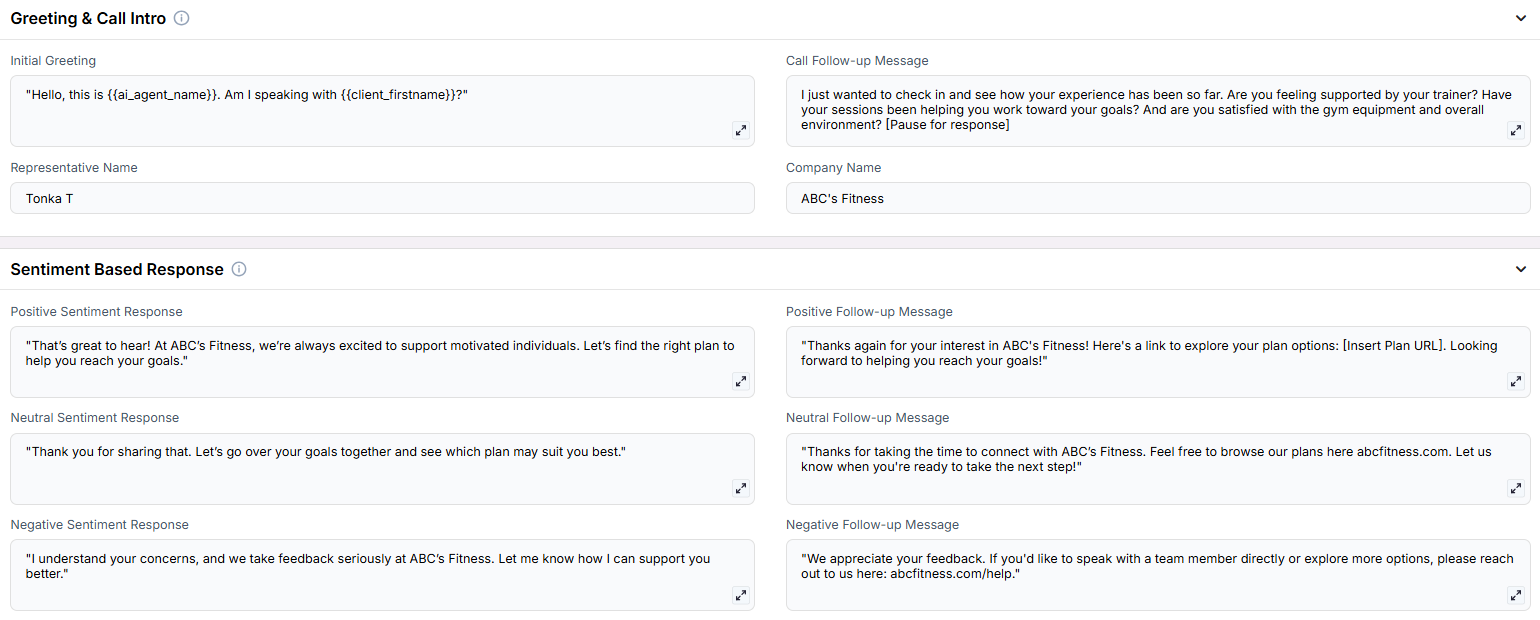Collapse the Greeting & Call Intro section
Screen dimensions: 1540x620
tap(1521, 18)
